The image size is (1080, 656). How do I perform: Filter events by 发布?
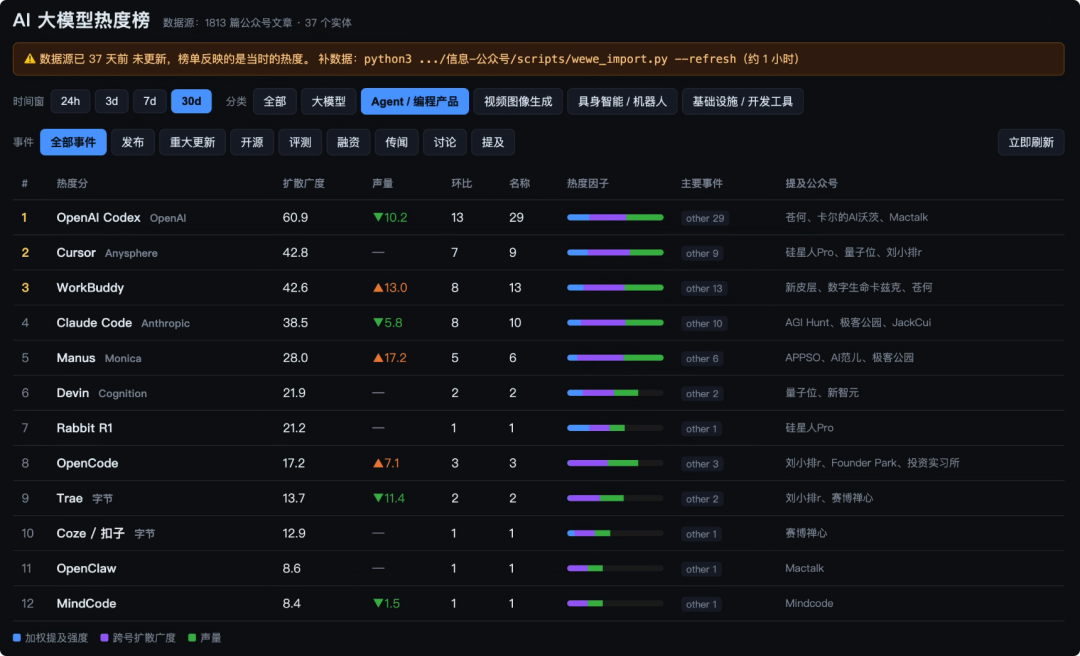pos(133,142)
